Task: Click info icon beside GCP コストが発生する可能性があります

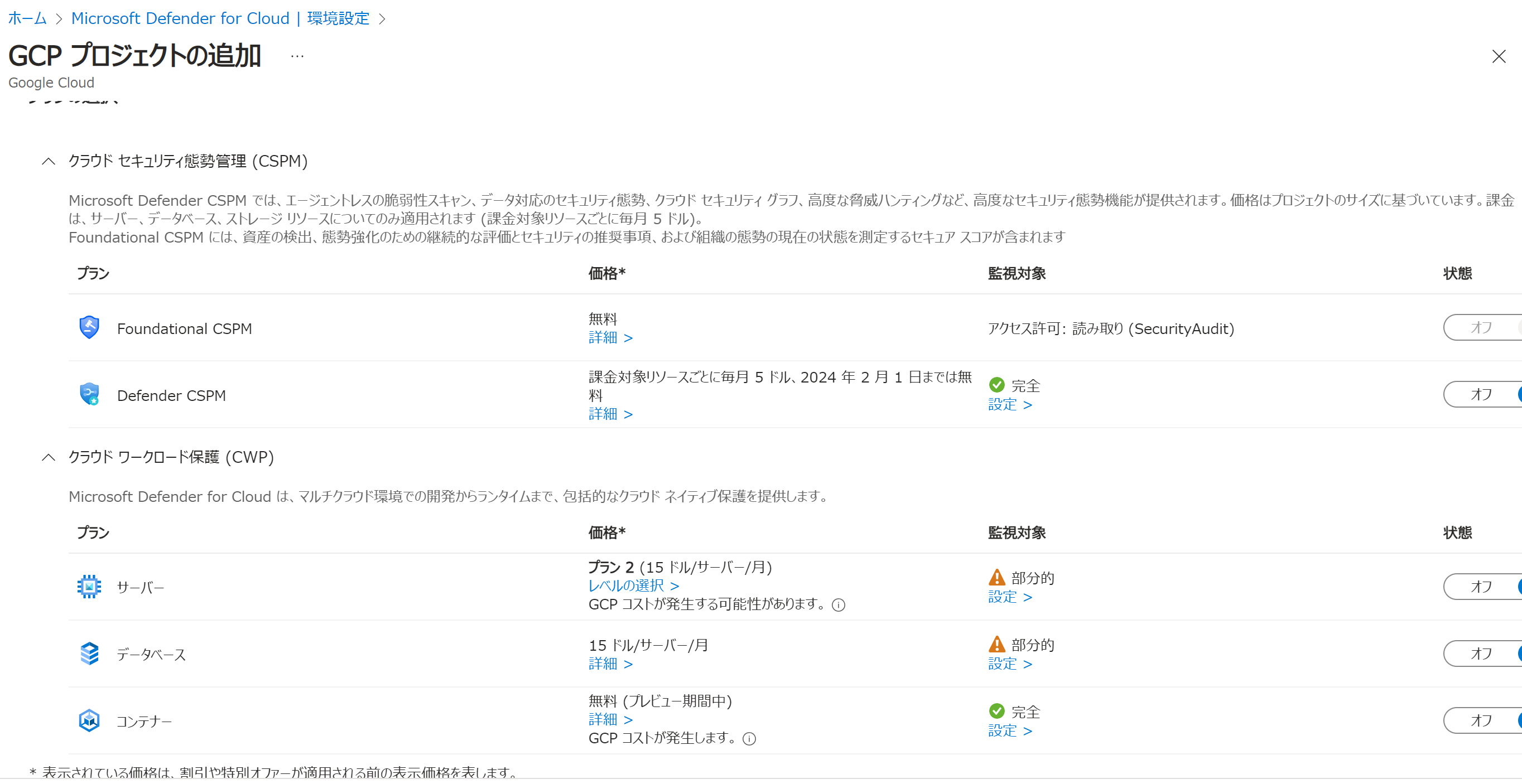Action: (x=839, y=605)
